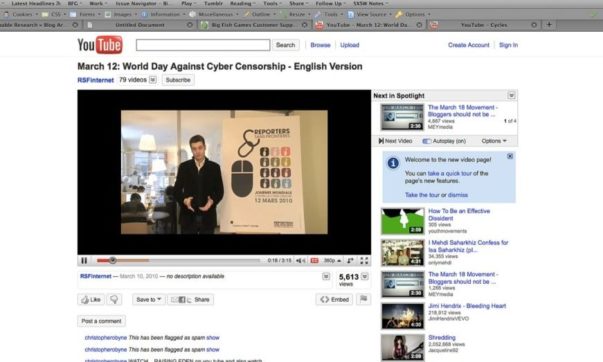Click the take a quick tour link
The width and height of the screenshot is (603, 362).
[450, 173]
